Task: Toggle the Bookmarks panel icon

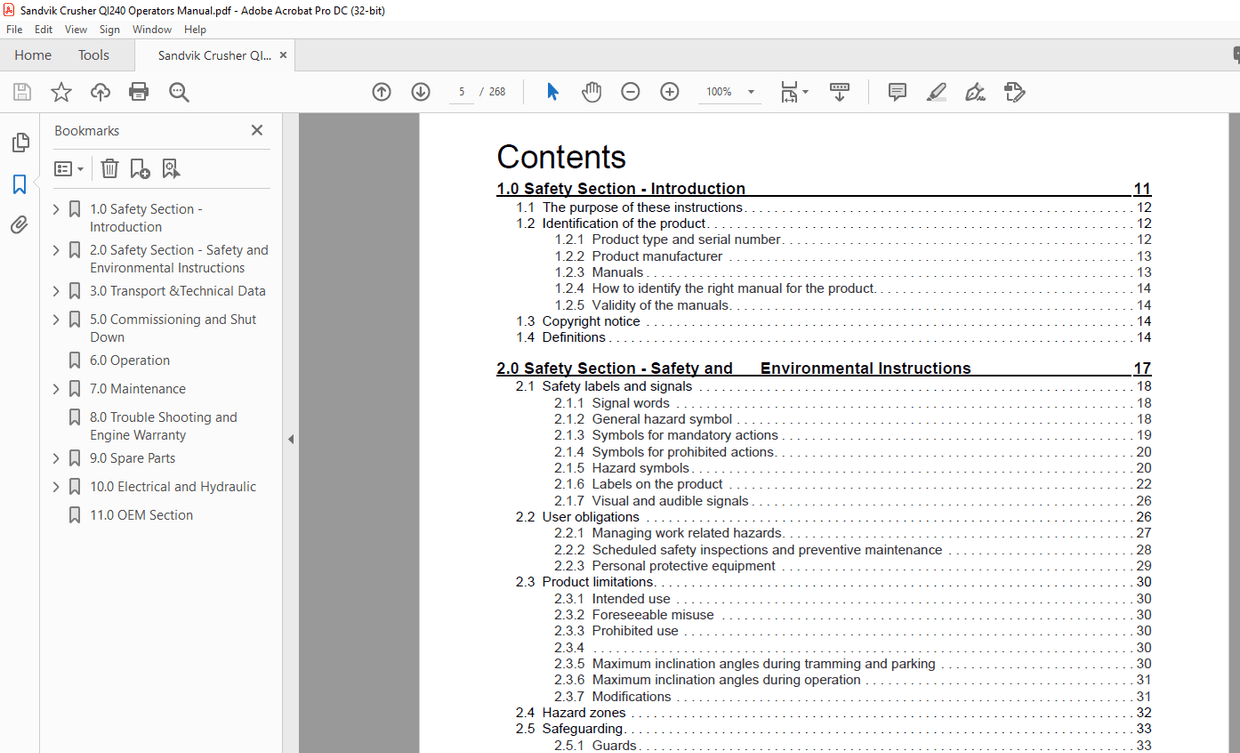Action: [20, 183]
